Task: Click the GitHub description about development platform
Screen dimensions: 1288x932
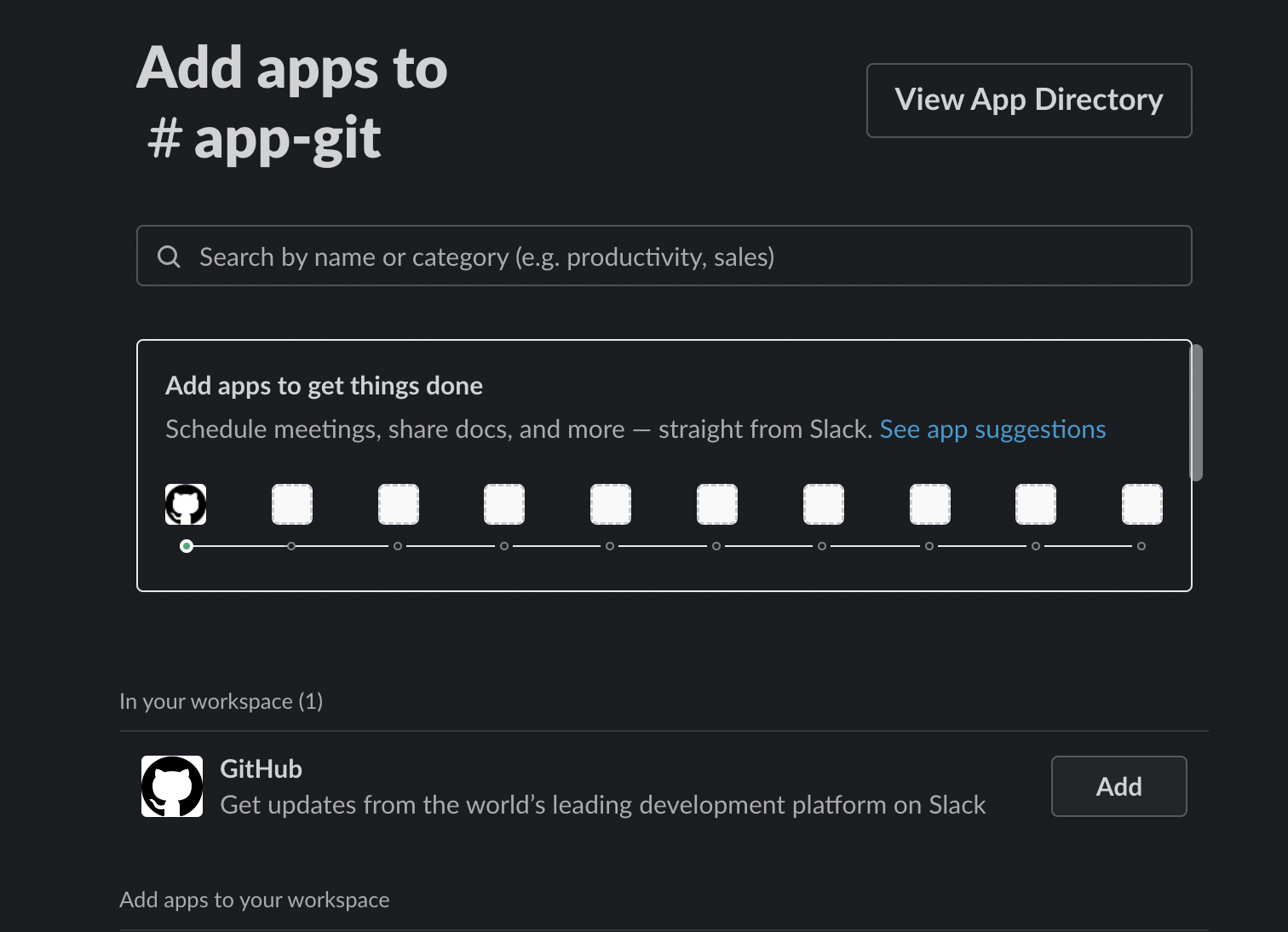Action: point(603,805)
